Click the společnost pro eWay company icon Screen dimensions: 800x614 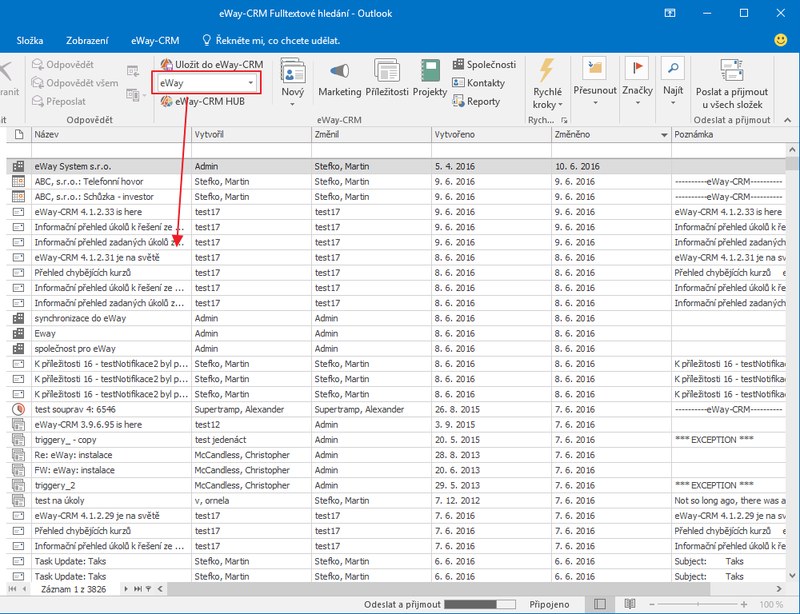click(18, 349)
